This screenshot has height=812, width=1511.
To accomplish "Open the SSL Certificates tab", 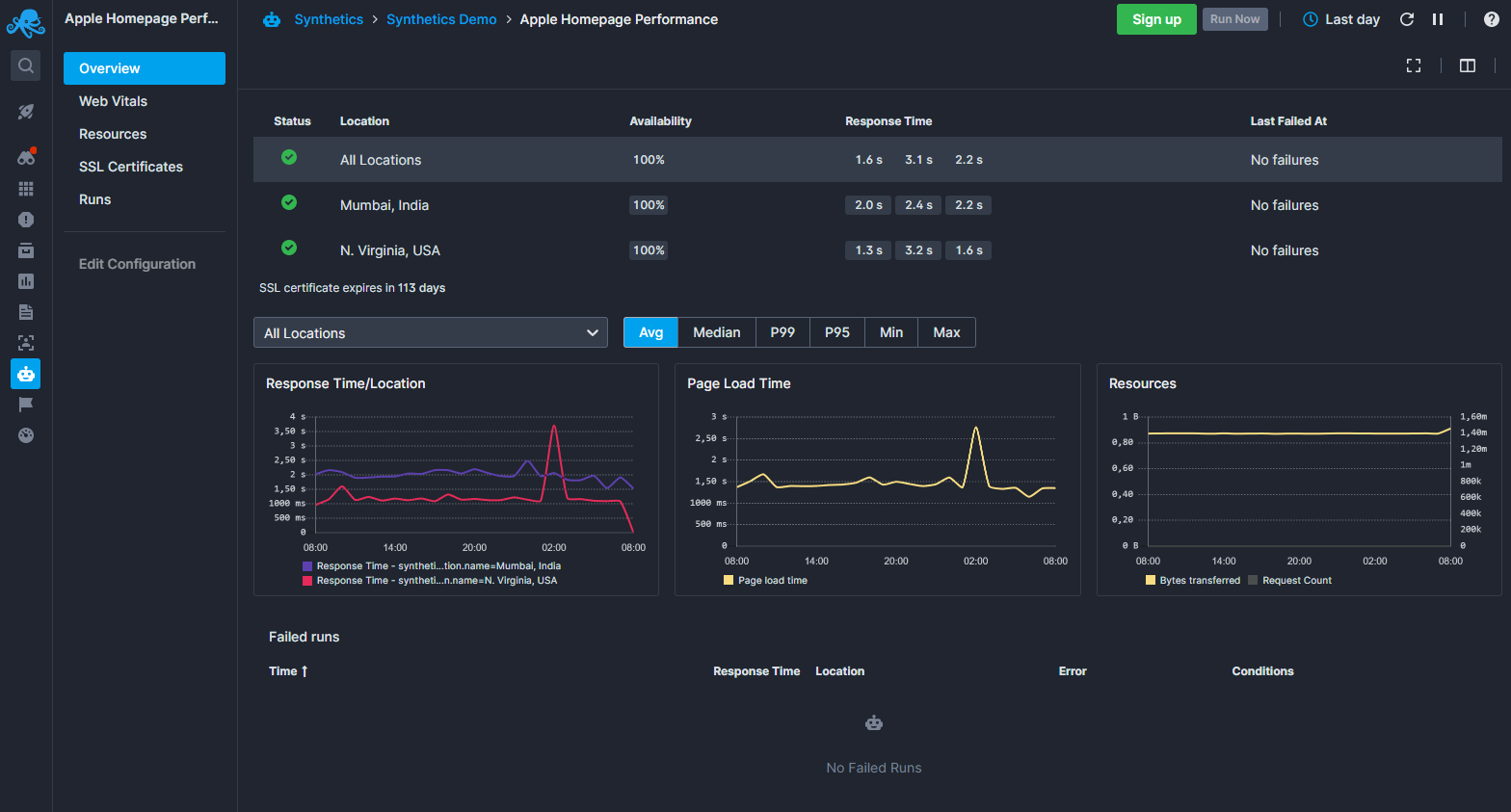I will (145, 167).
